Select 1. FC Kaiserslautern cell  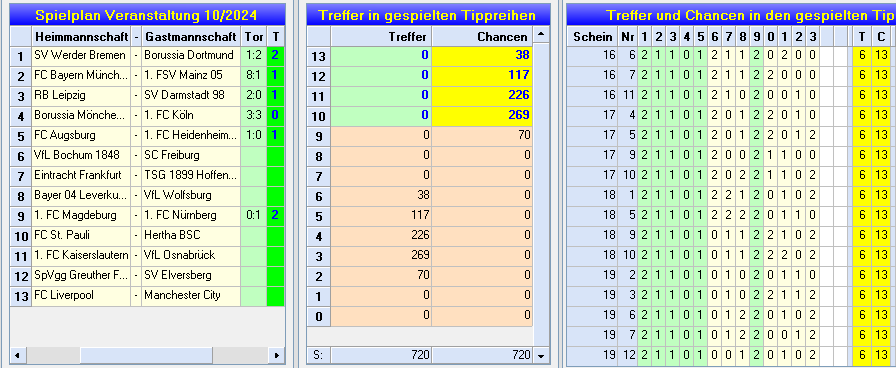[x=81, y=255]
